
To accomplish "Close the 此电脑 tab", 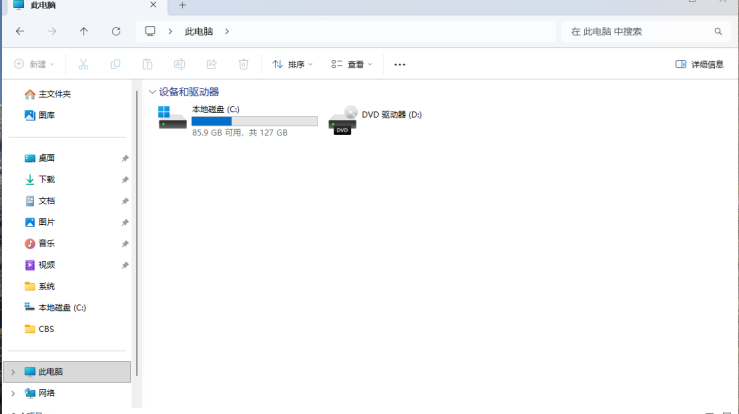I will [x=153, y=5].
